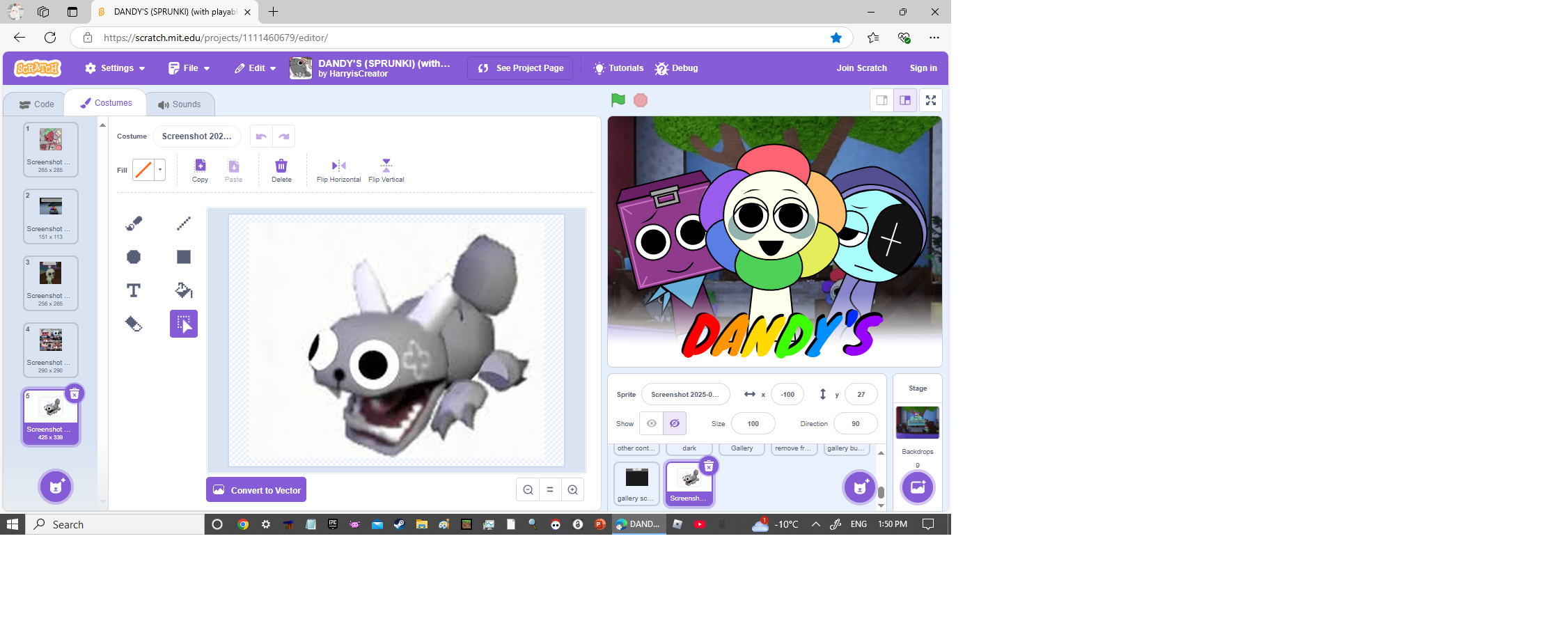Delete costume 5 using its trash badge
Viewport: 1568px width, 621px height.
pos(75,394)
